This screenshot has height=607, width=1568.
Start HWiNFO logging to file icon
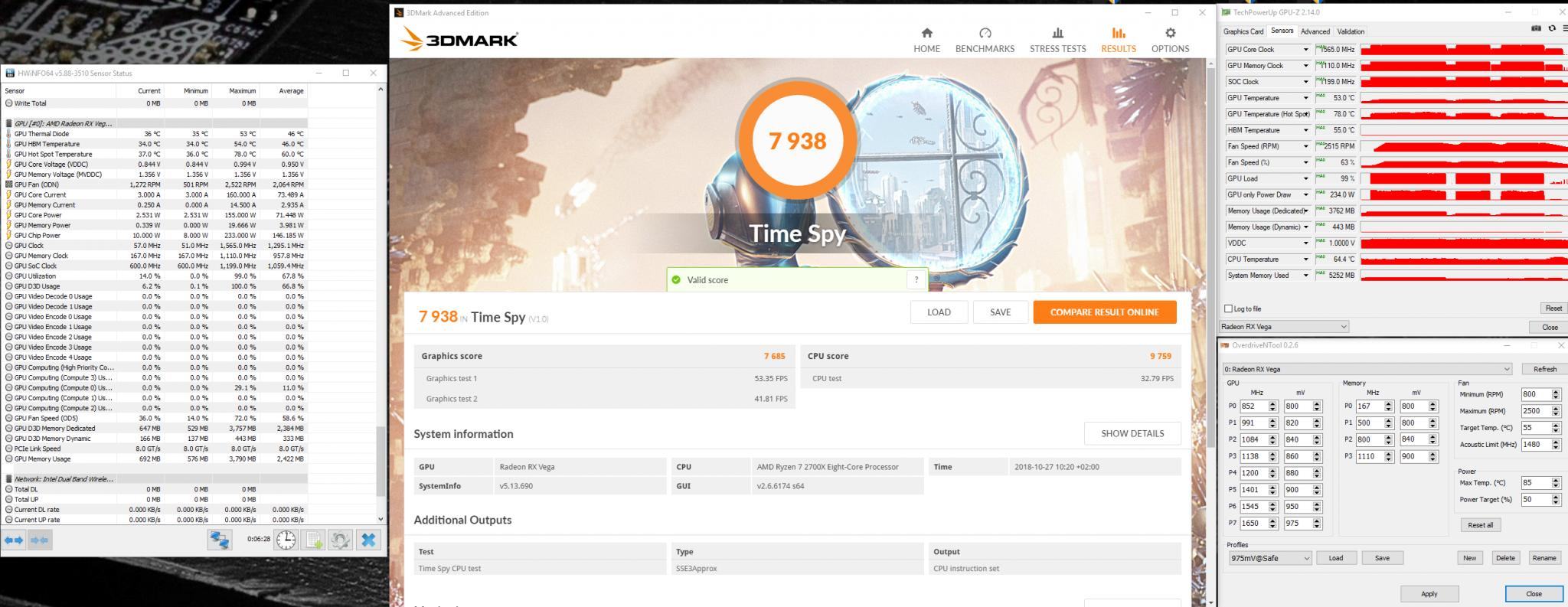(x=313, y=540)
